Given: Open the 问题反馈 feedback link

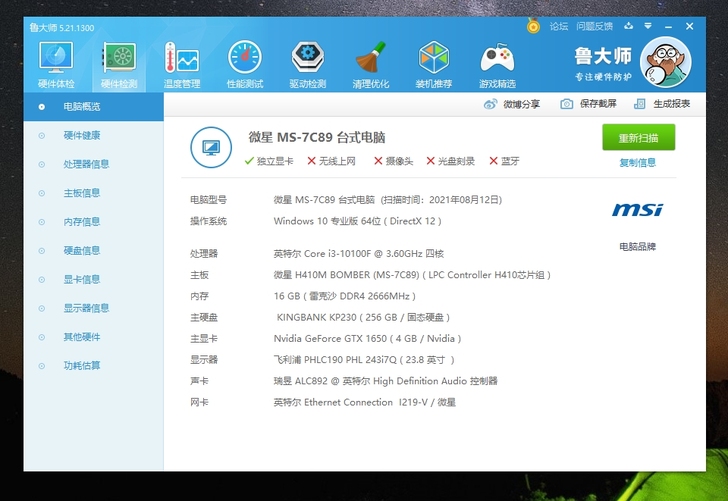Looking at the screenshot, I should pyautogui.click(x=594, y=26).
